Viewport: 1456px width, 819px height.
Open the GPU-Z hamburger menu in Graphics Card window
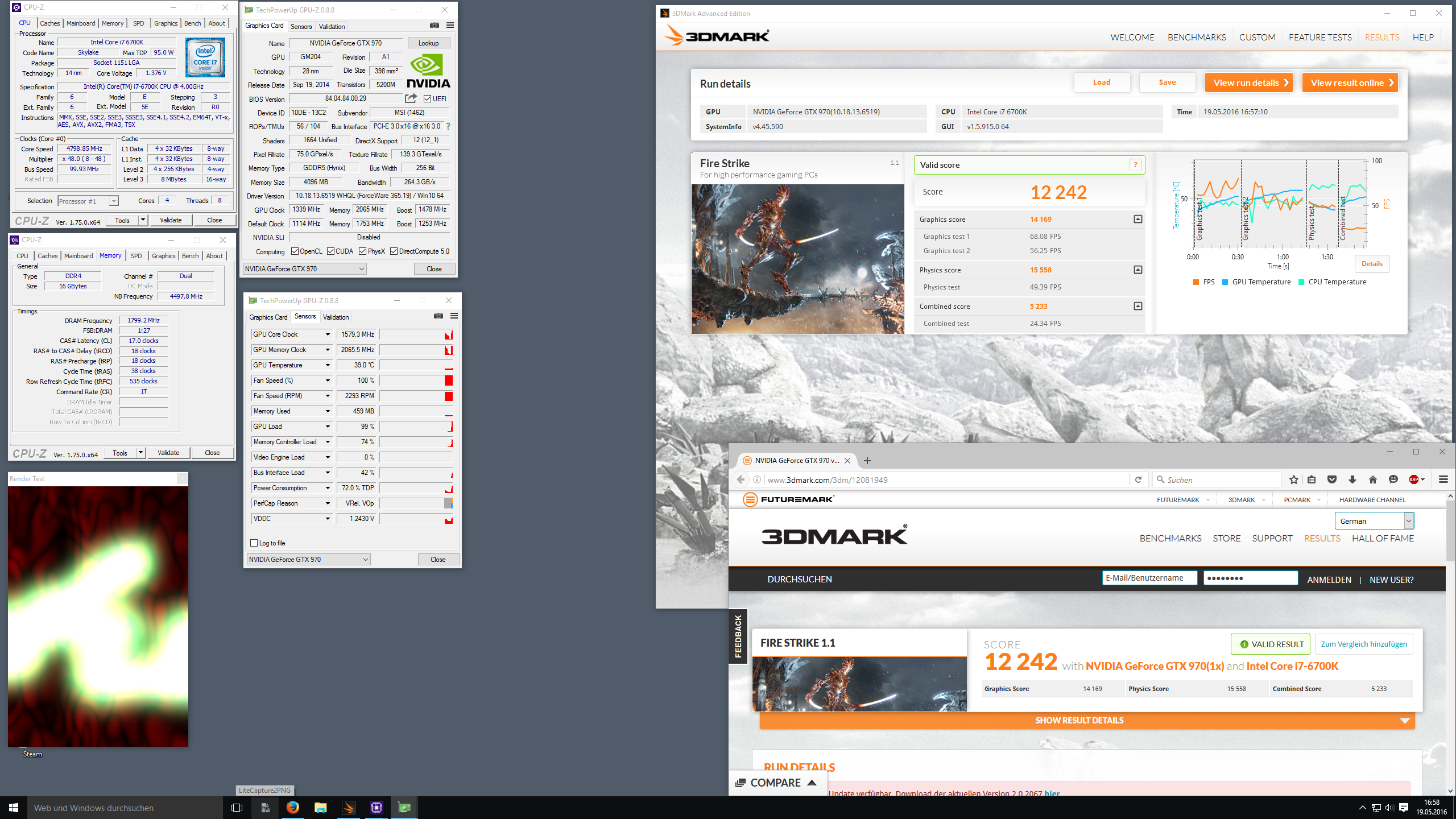click(x=450, y=25)
